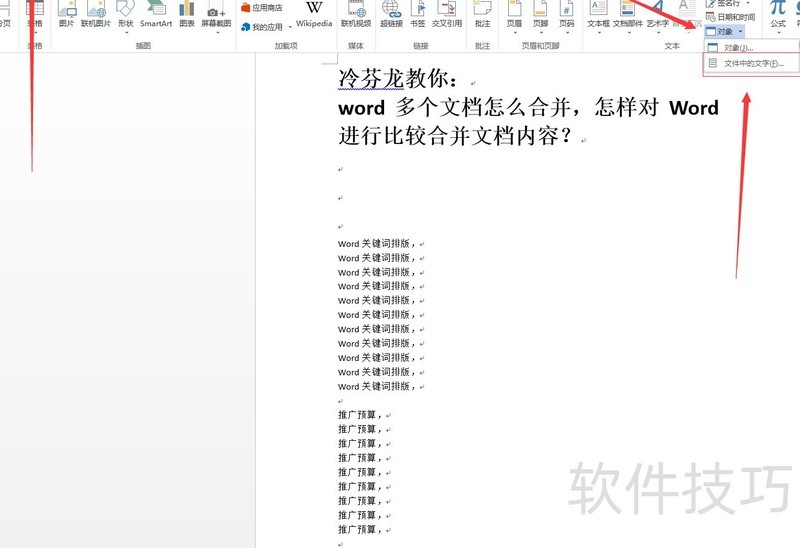Screen dimensions: 800x548
Task: Expand the 我的应用 dropdown arrow
Action: click(x=290, y=27)
